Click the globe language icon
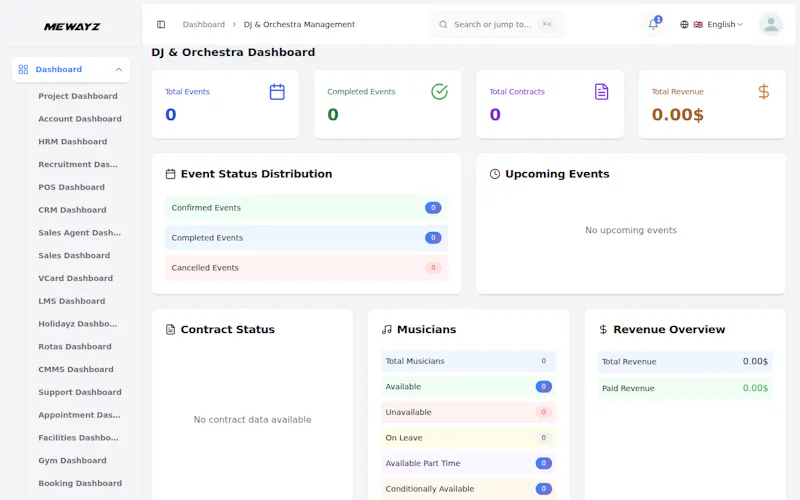Screen dimensions: 800x500 point(684,24)
